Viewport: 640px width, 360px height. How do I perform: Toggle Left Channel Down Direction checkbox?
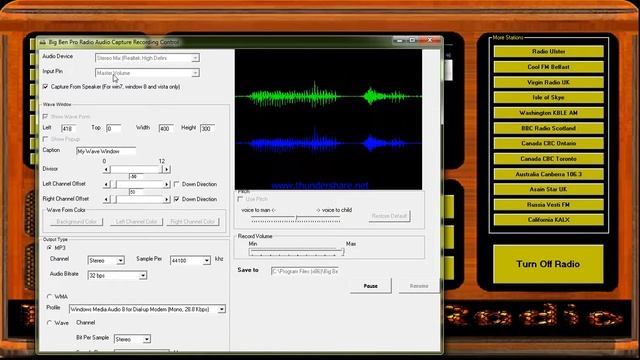[x=176, y=184]
